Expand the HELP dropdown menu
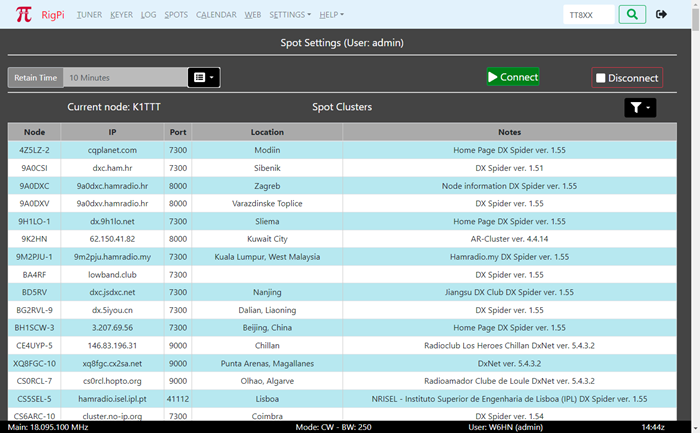 (x=331, y=15)
